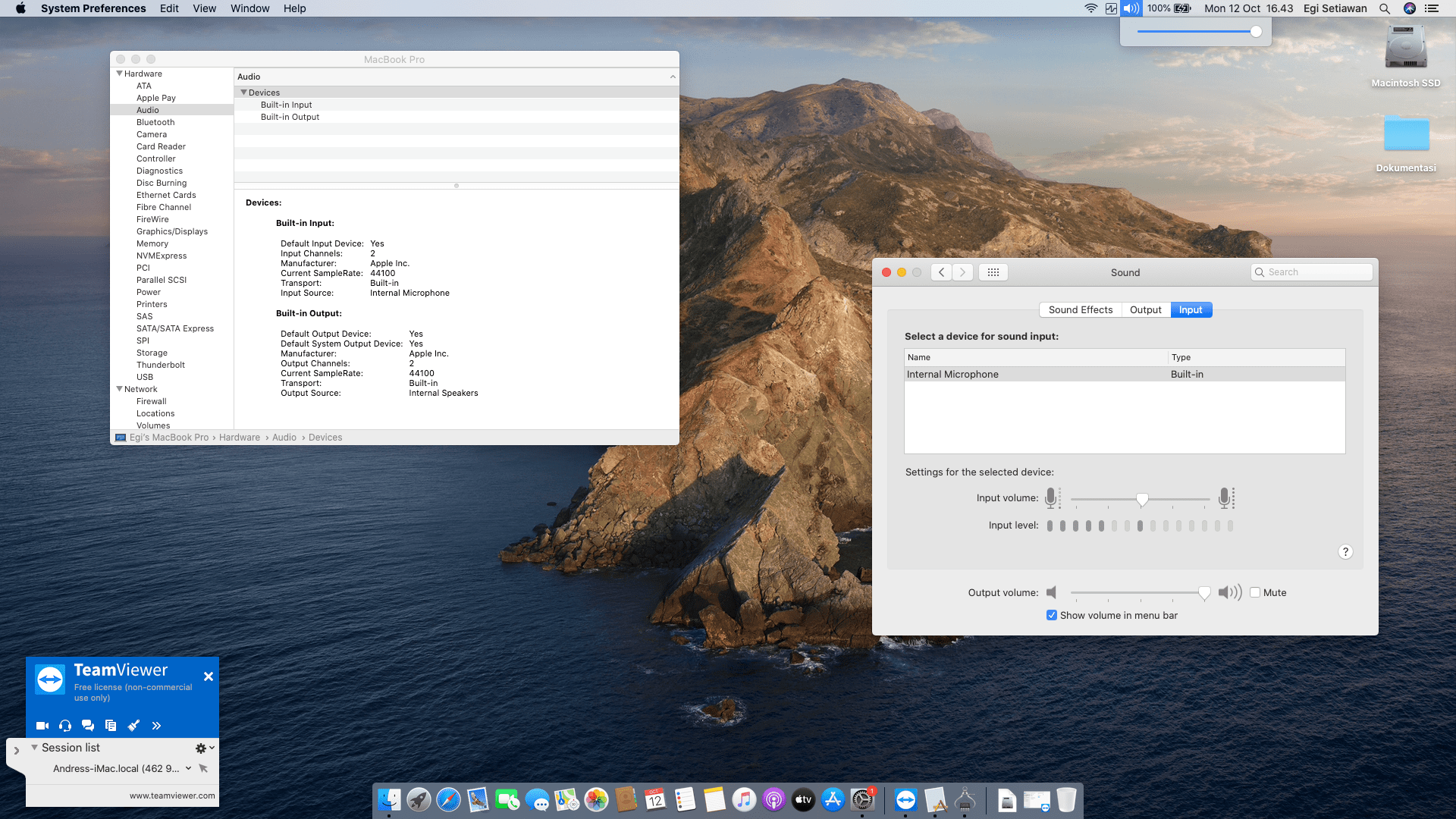Click the TeamViewer file transfer icon
Viewport: 1456px width, 819px height.
111,726
